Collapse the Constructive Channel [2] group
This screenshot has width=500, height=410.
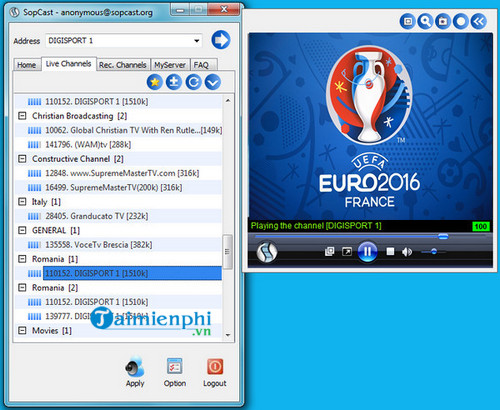pos(22,159)
